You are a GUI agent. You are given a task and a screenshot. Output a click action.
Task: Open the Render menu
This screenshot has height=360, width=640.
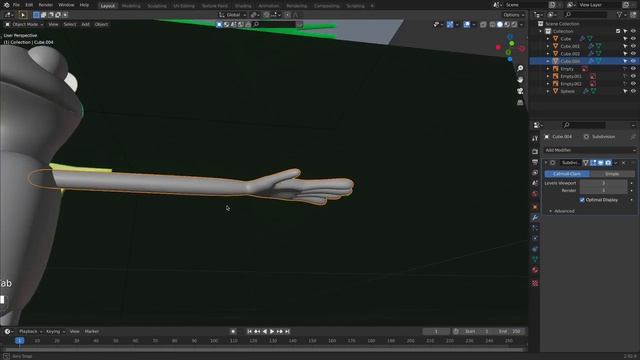coord(45,5)
